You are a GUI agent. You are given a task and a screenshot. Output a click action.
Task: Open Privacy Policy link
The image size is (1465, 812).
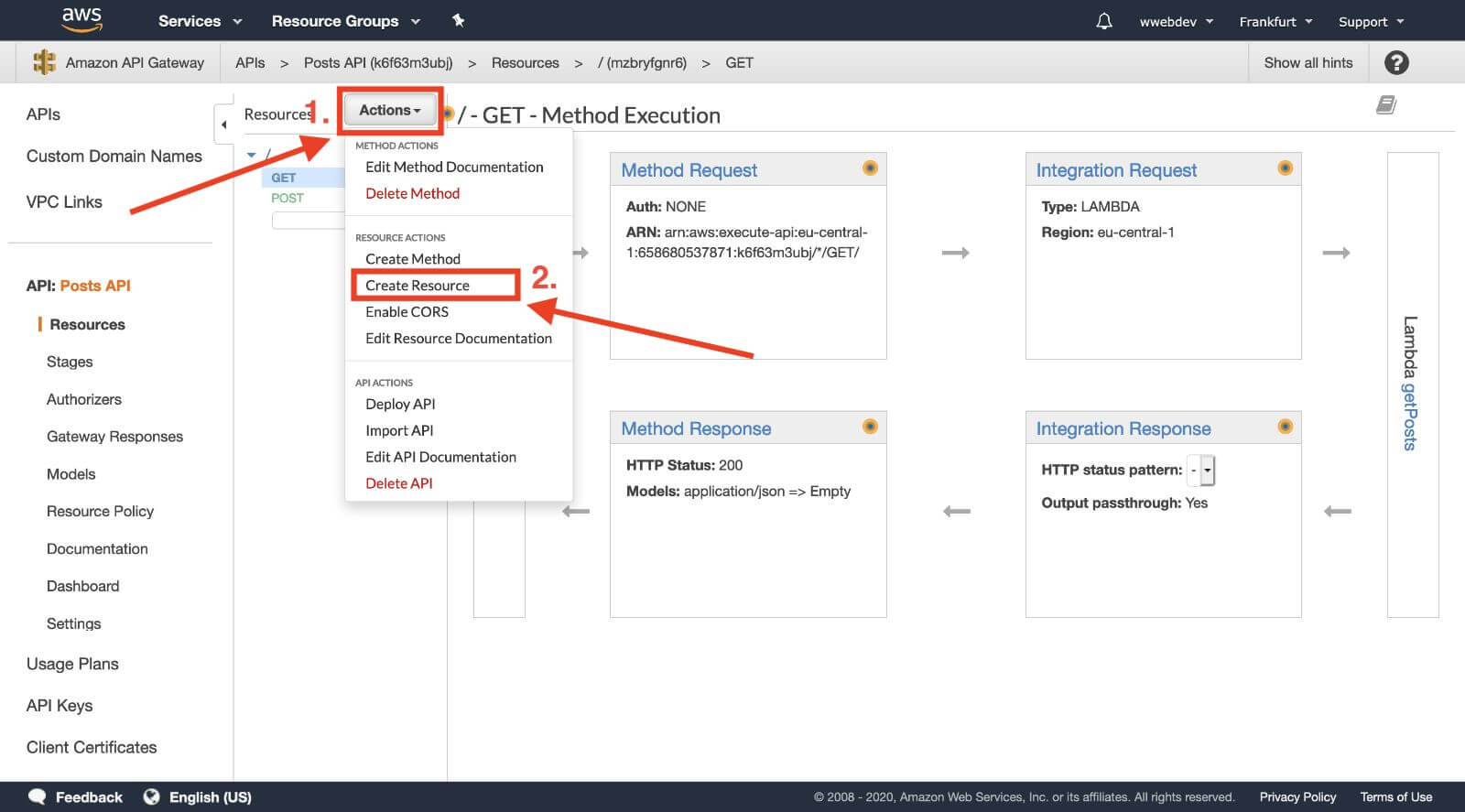click(x=1297, y=797)
